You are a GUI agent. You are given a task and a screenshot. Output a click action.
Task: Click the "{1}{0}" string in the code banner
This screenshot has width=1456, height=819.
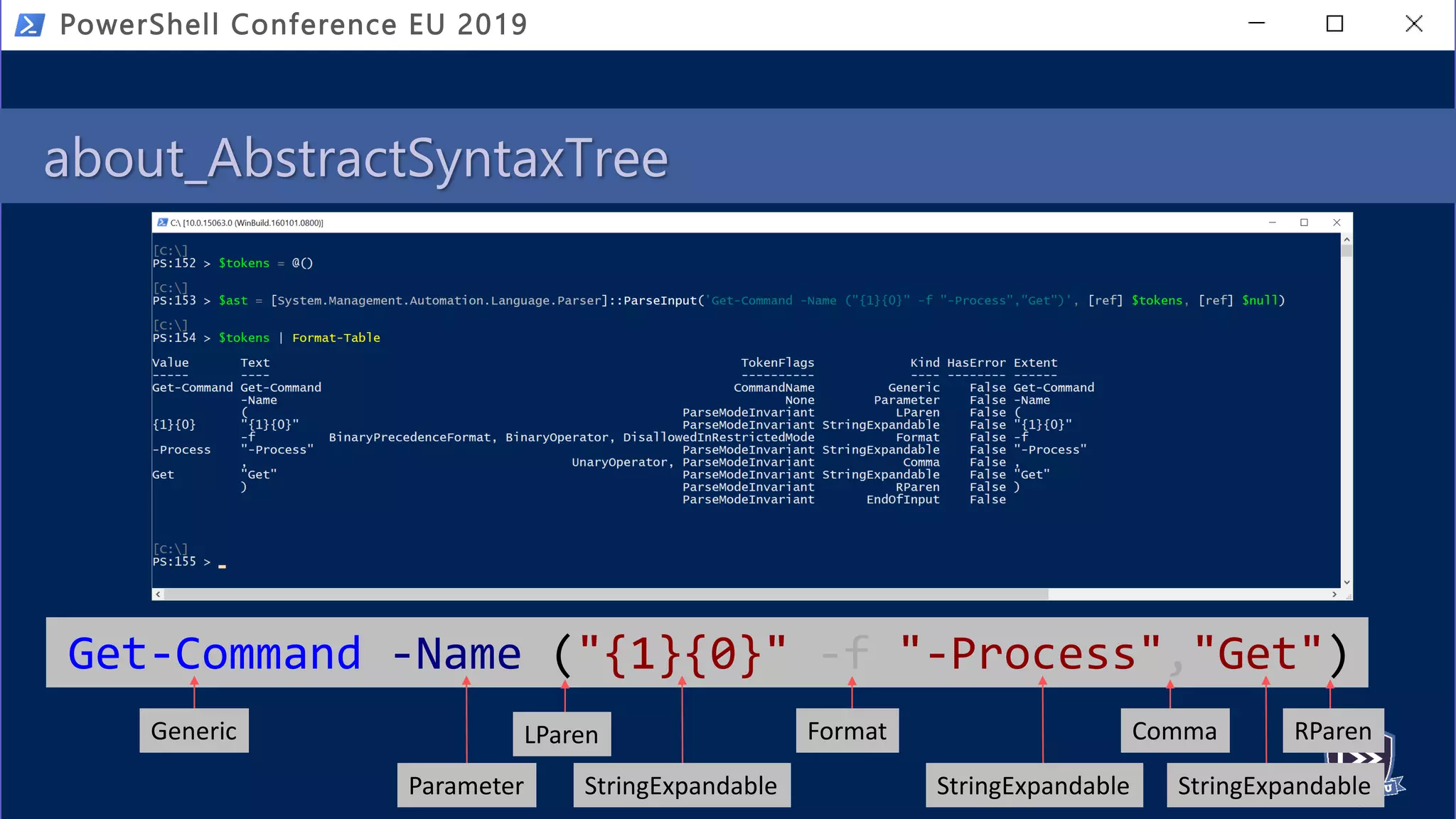tap(682, 654)
